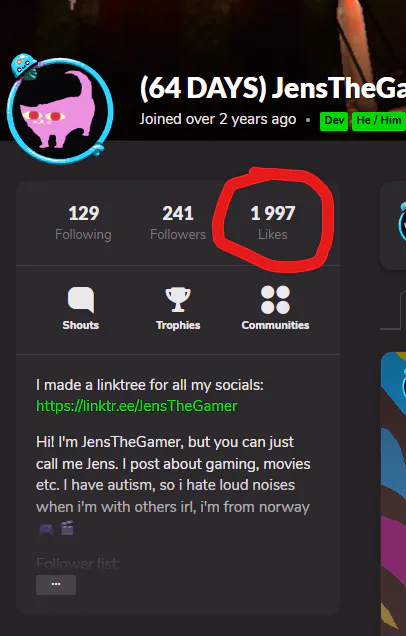Click the Communities label text
This screenshot has height=636, width=406.
(275, 325)
